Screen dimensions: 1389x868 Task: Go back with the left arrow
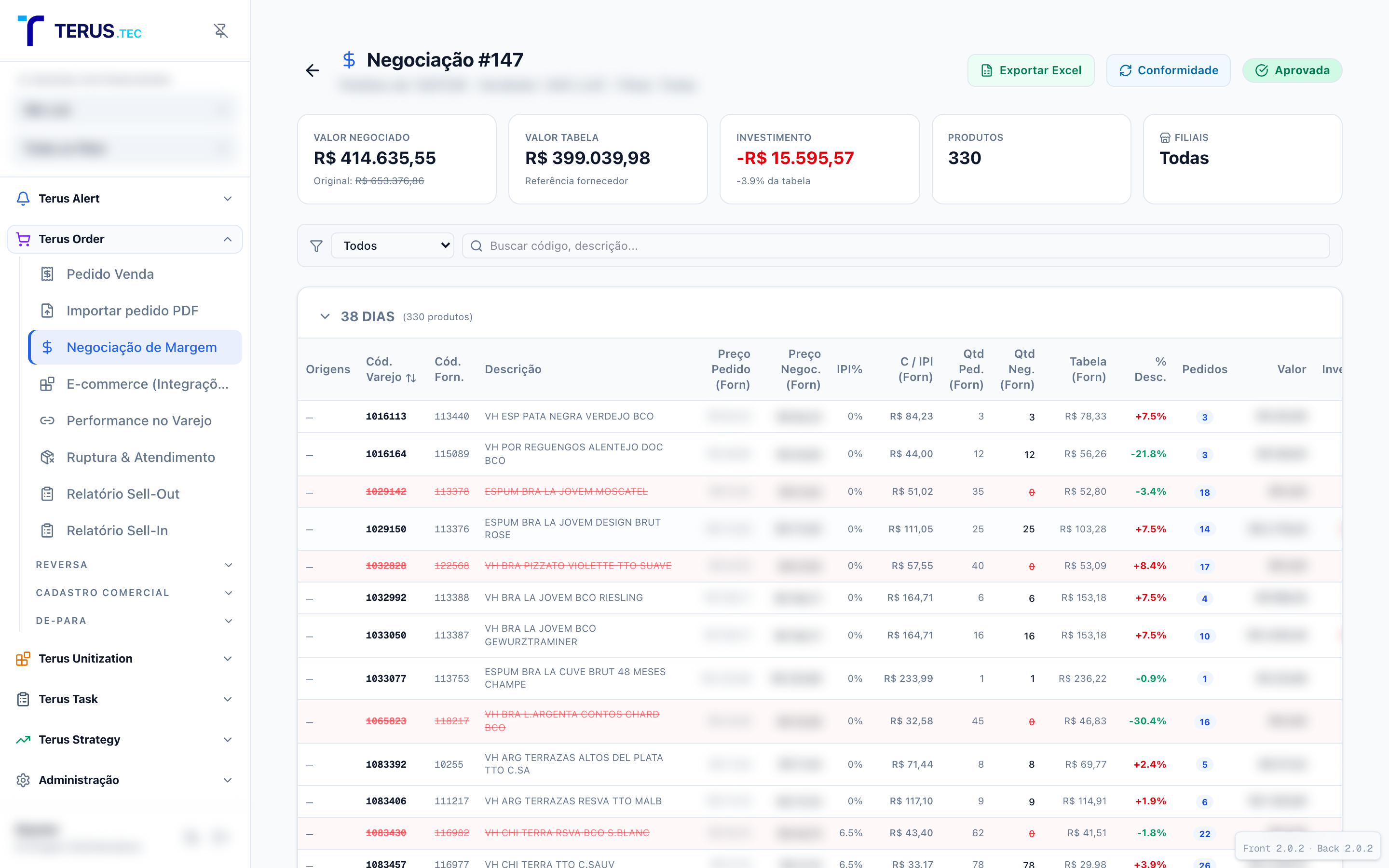coord(312,70)
